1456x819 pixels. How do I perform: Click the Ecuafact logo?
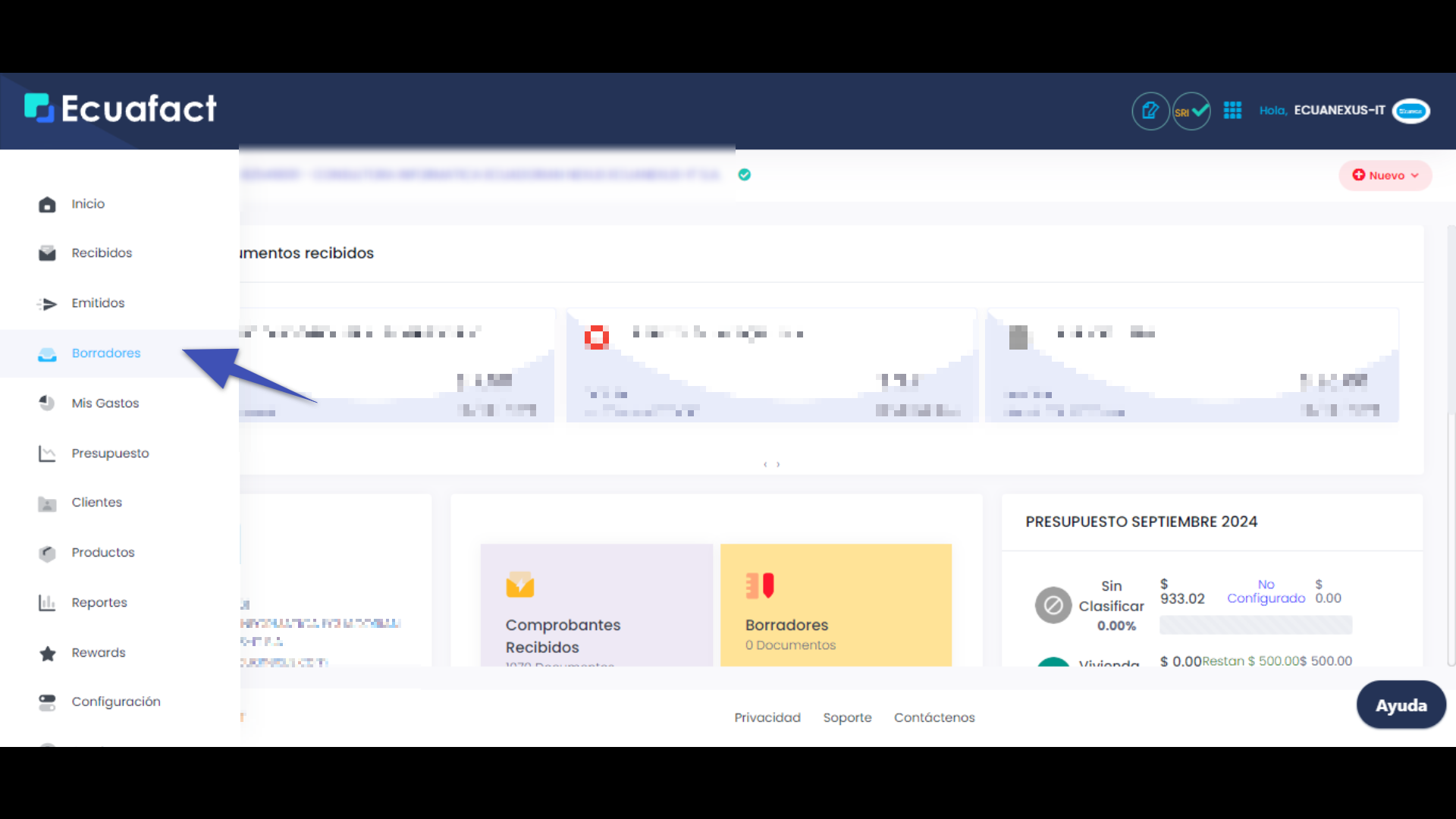(120, 108)
